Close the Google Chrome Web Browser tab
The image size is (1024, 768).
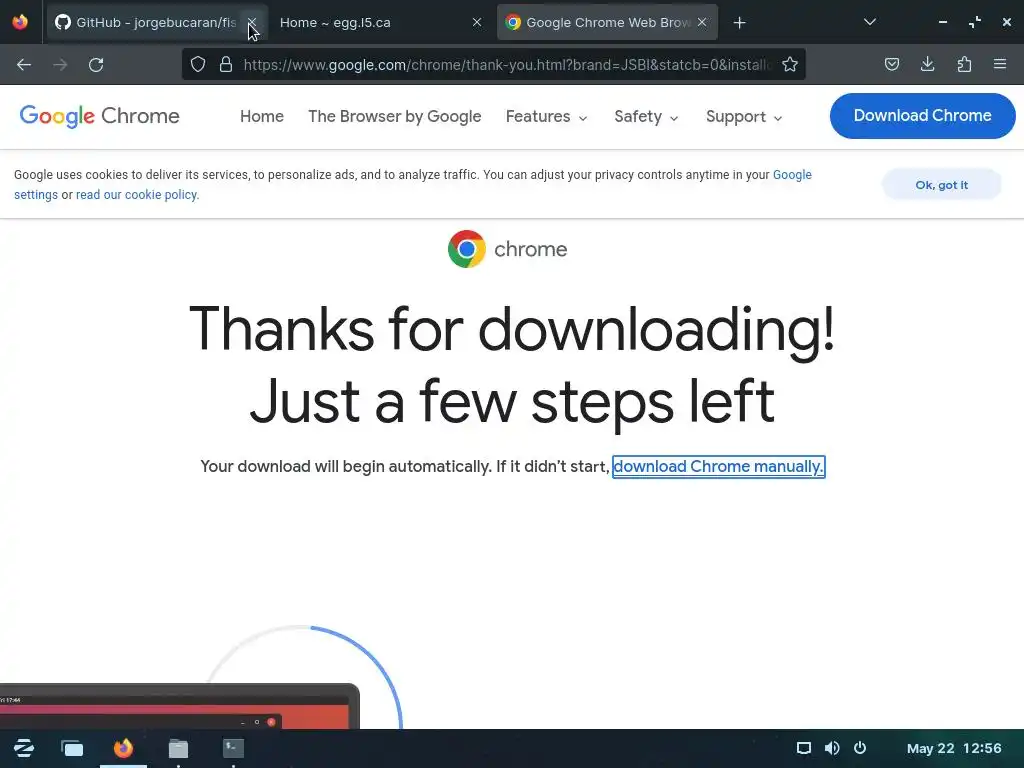point(702,22)
